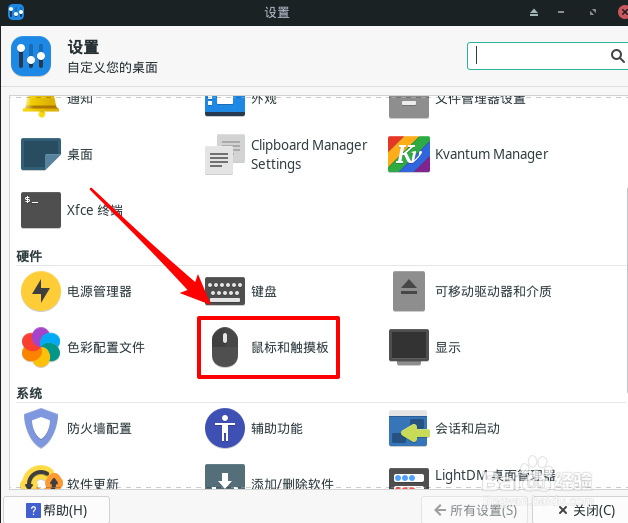This screenshot has height=523, width=628.
Task: Select the 显示 label
Action: pos(448,348)
